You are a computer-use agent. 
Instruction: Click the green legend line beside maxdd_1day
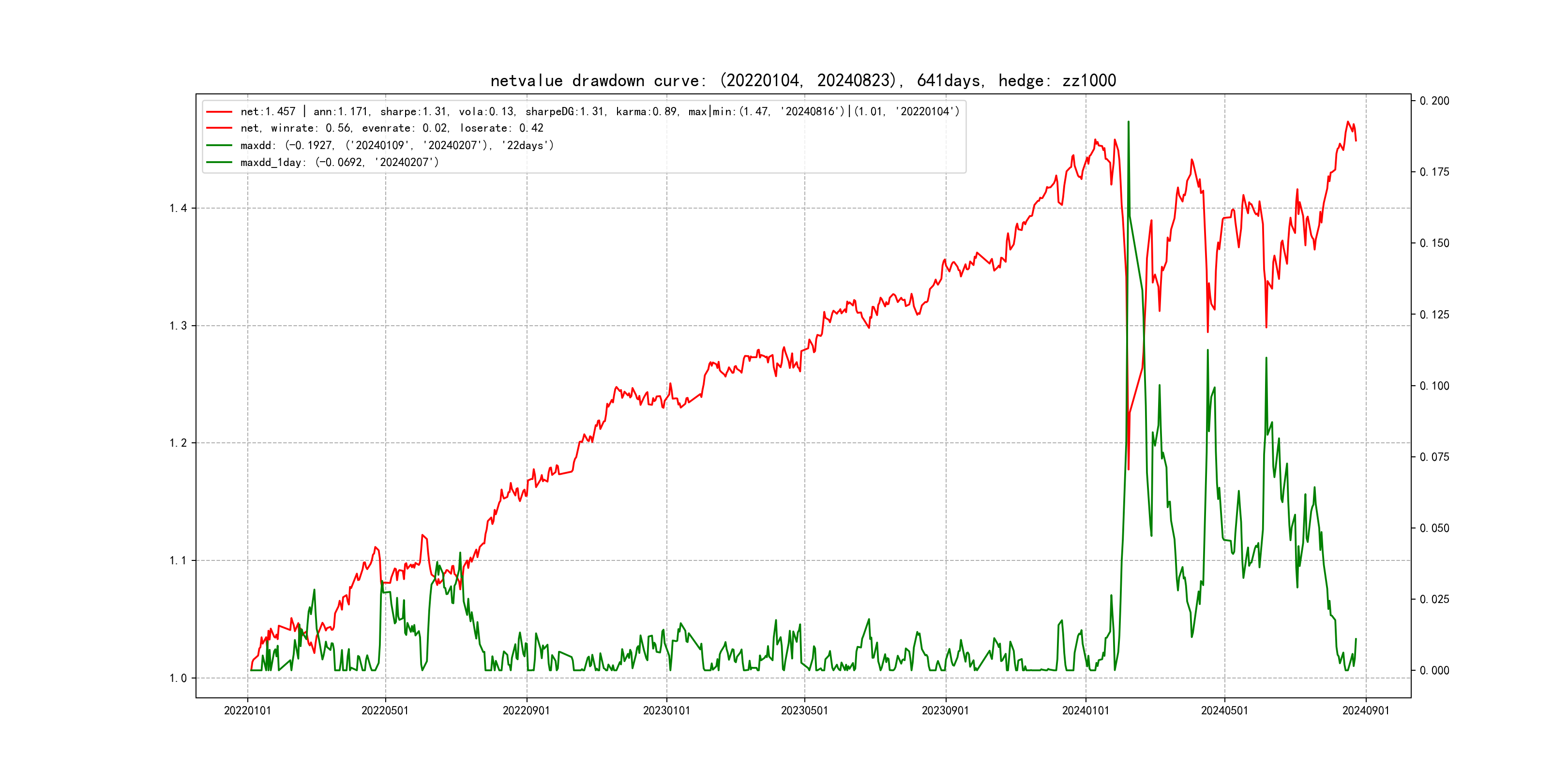pyautogui.click(x=219, y=163)
